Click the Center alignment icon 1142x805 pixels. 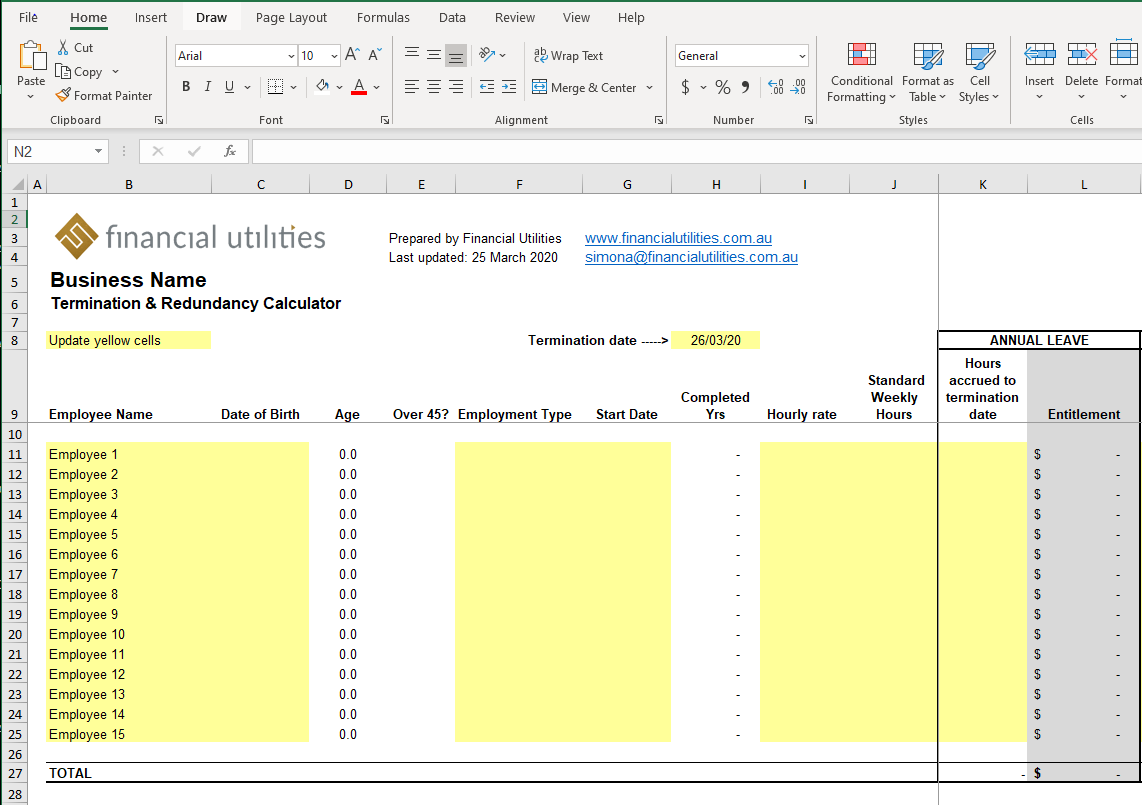(x=433, y=87)
